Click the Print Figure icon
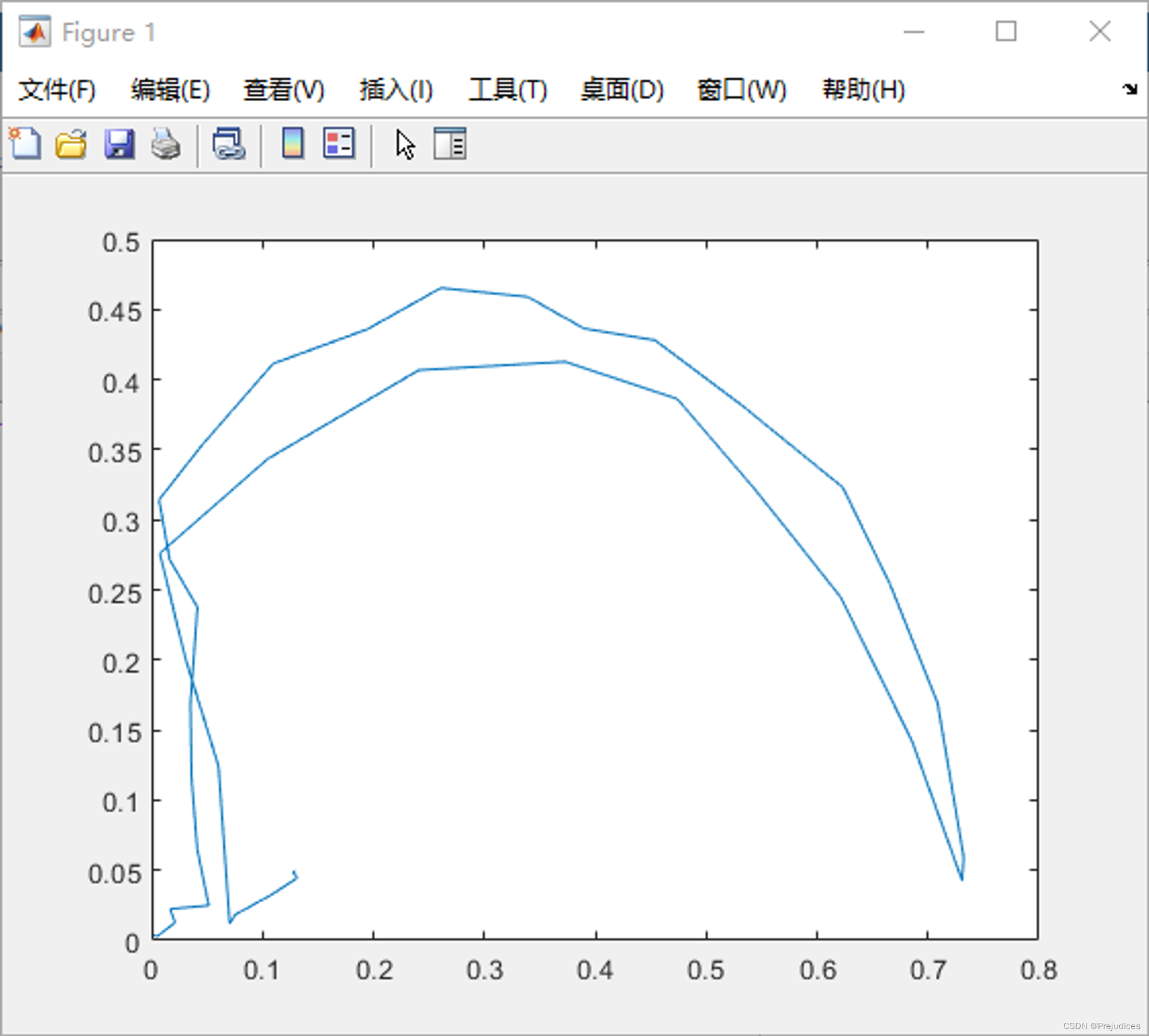The image size is (1149, 1036). 166,144
